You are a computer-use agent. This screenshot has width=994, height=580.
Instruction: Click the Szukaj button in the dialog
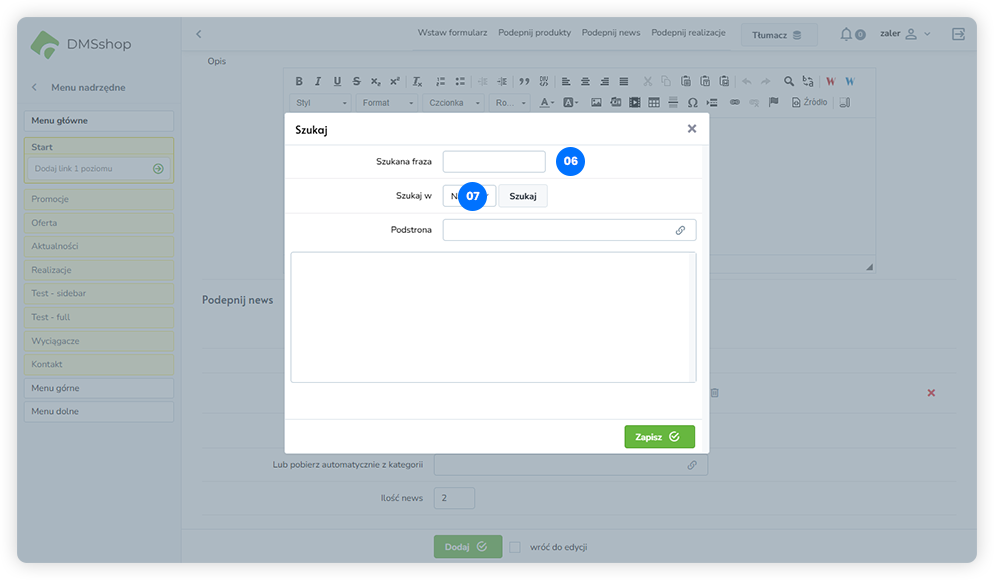pos(522,197)
